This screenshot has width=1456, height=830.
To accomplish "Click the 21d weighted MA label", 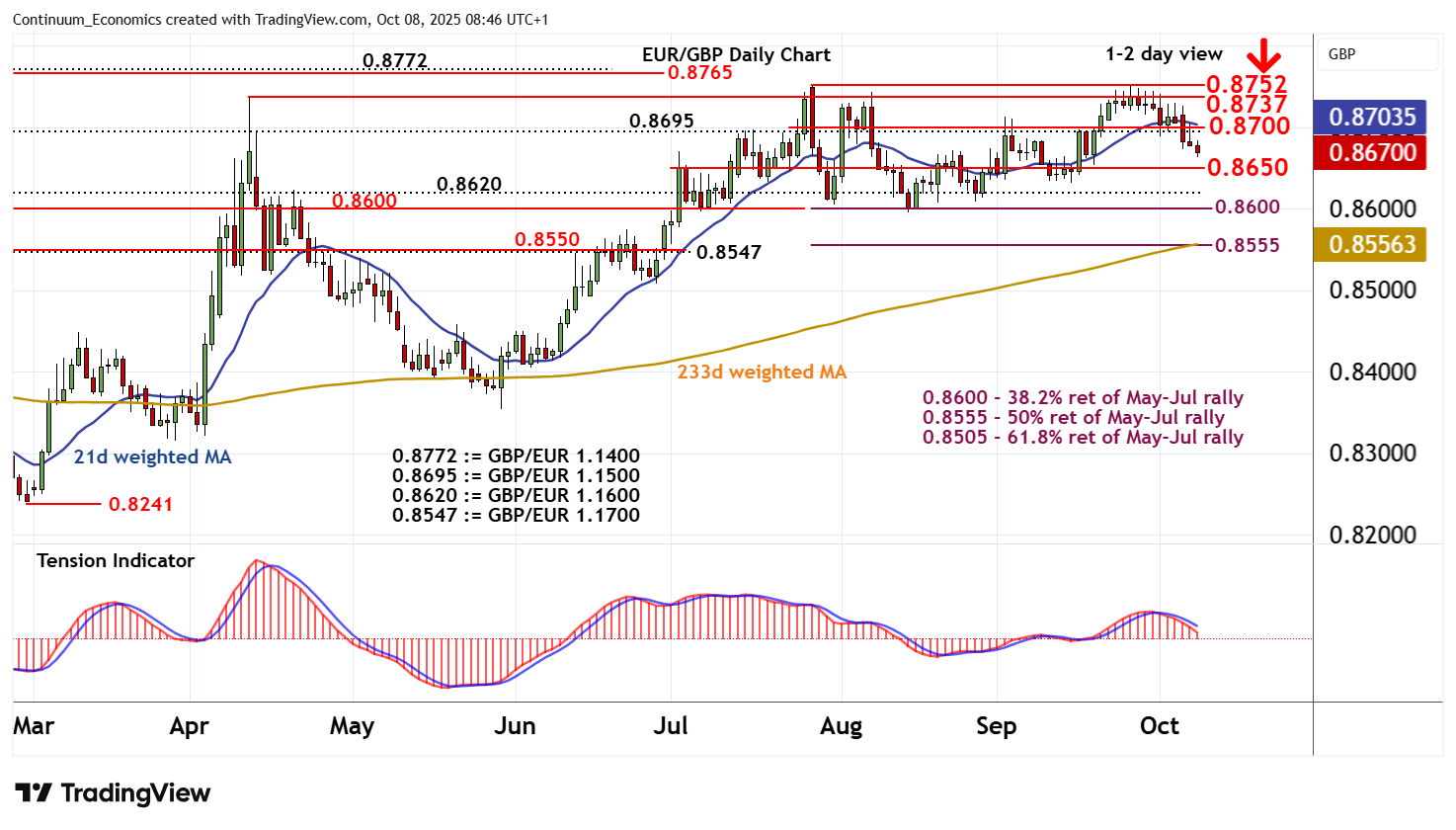I will pyautogui.click(x=152, y=456).
